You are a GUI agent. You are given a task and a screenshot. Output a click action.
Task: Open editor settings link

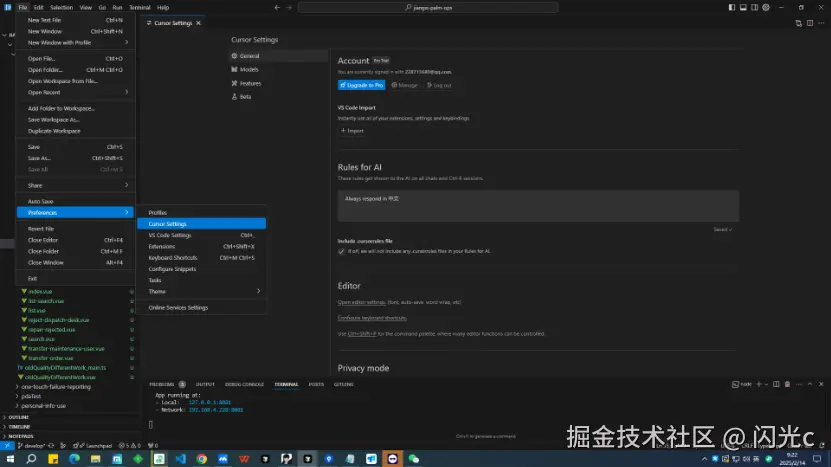[x=361, y=302]
